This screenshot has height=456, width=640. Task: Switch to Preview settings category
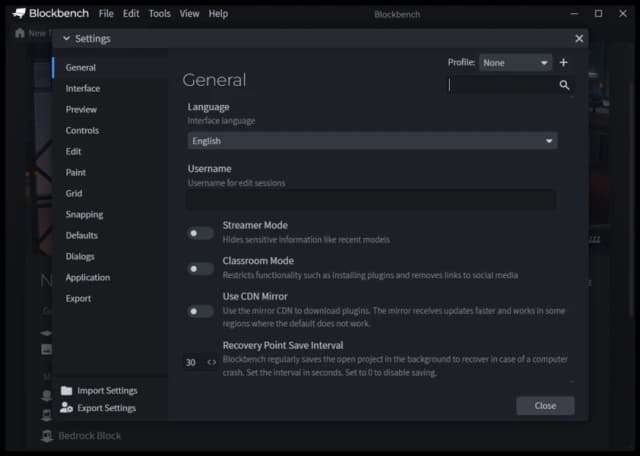click(110, 109)
